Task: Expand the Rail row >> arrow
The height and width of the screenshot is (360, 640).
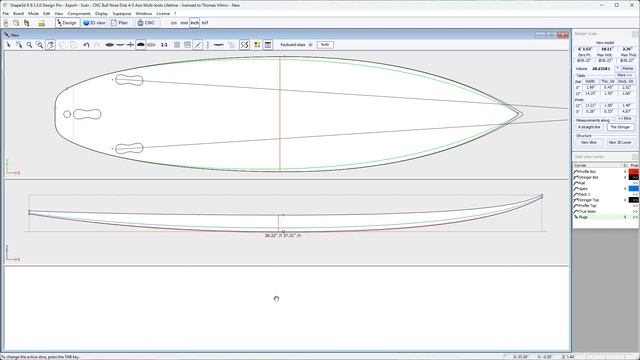Action: (635, 183)
